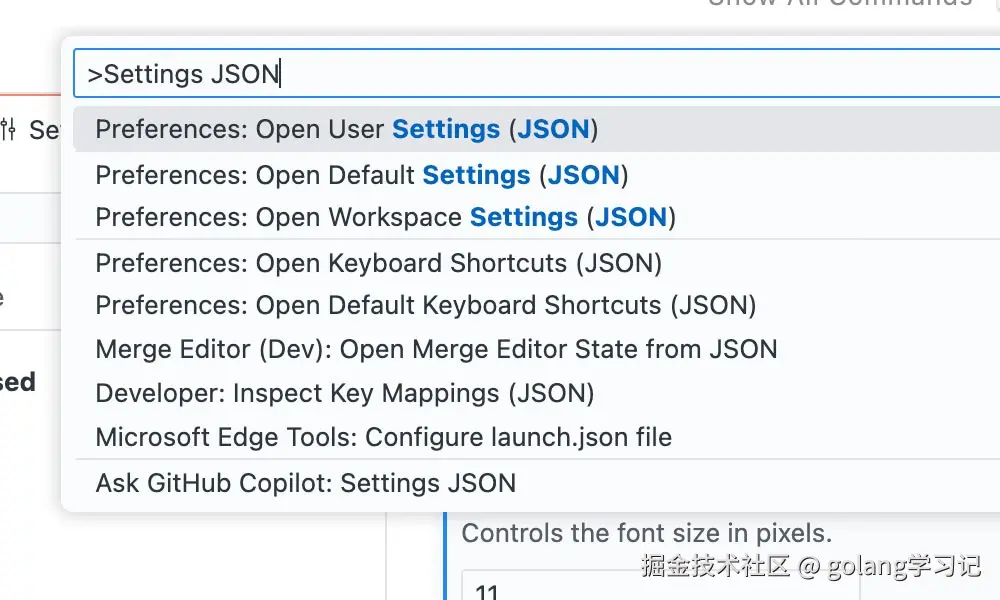This screenshot has height=600, width=1000.
Task: Click the Settings tab sliders icon
Action: [x=9, y=129]
